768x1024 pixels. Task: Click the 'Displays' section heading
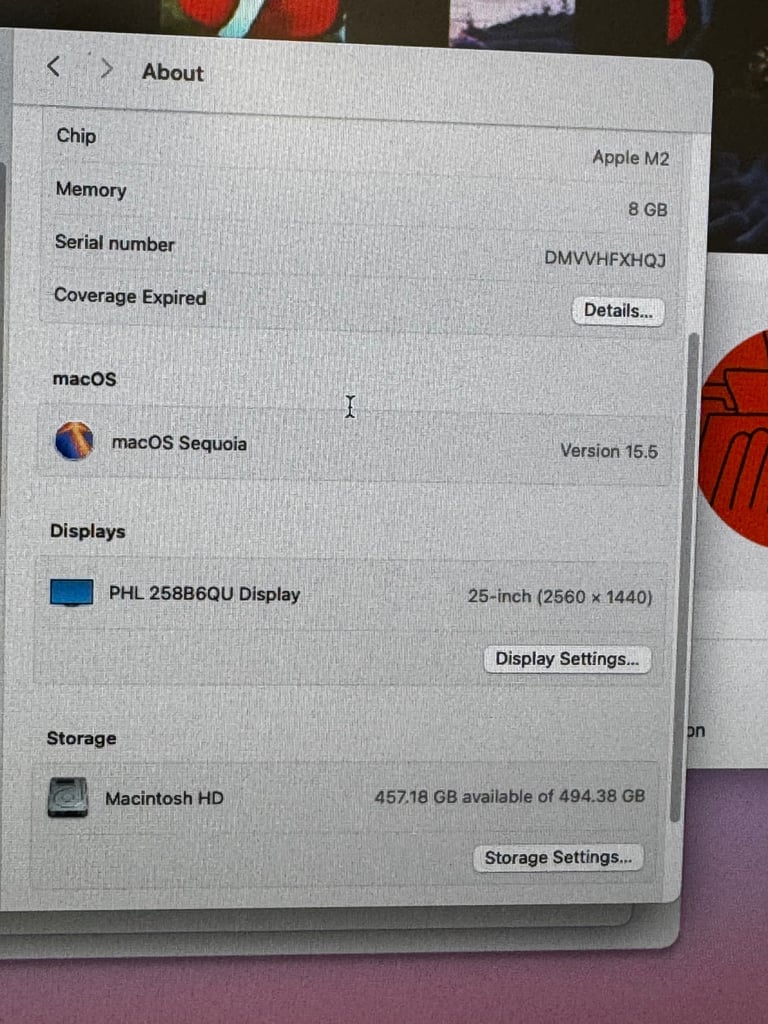pos(88,531)
